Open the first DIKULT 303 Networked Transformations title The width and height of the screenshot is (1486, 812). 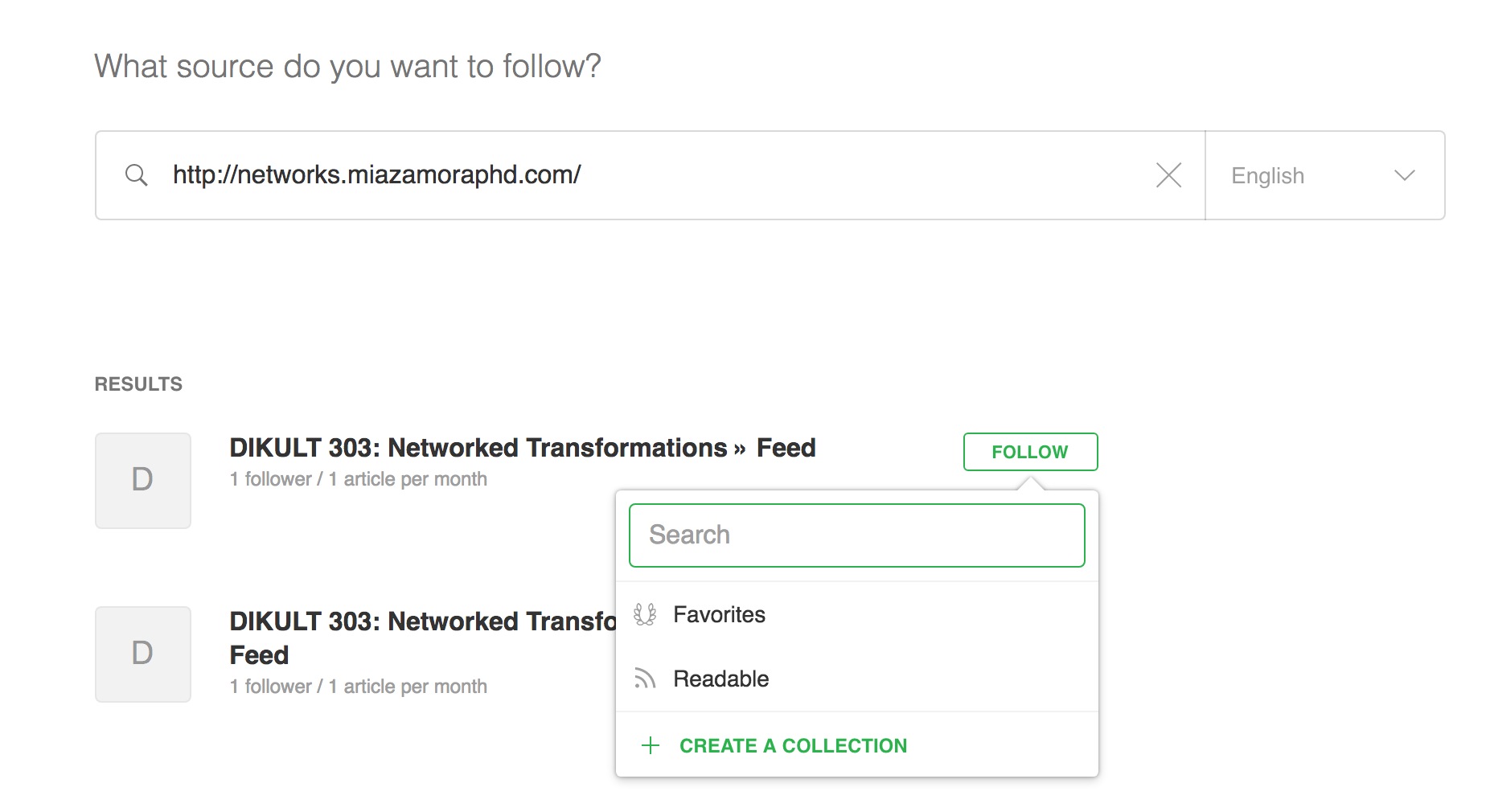[522, 448]
